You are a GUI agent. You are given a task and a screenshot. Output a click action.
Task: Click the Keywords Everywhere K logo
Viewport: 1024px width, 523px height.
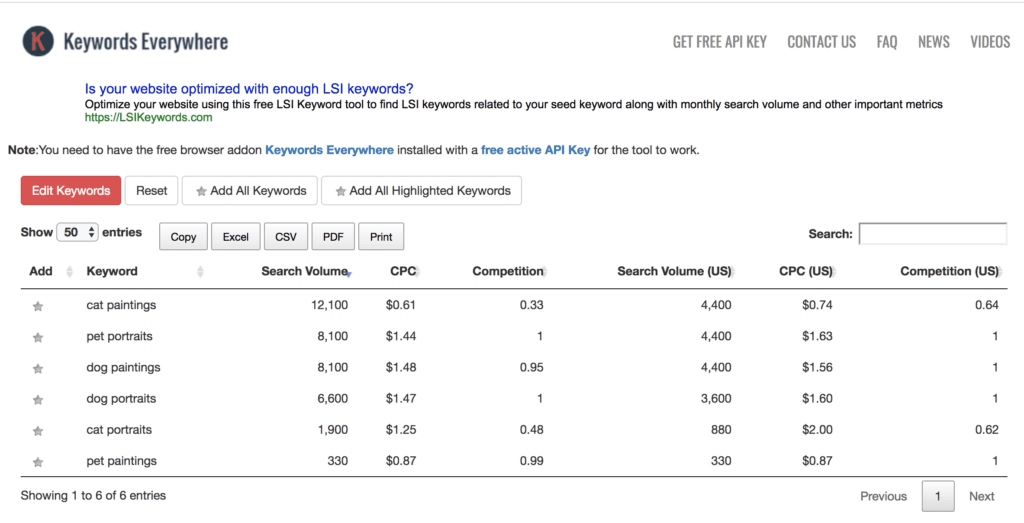pos(38,41)
